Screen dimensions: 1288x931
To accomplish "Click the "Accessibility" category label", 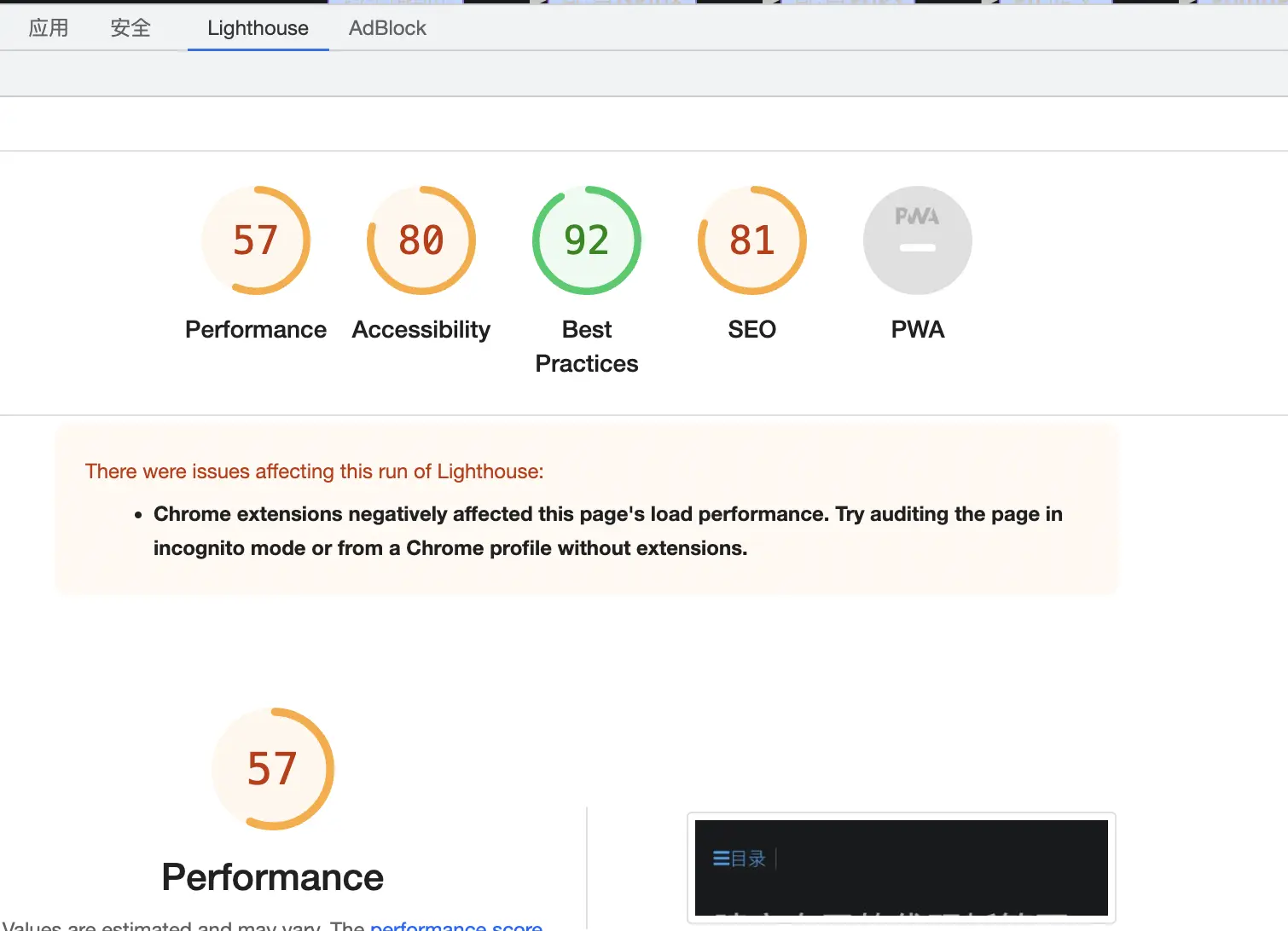I will point(421,330).
